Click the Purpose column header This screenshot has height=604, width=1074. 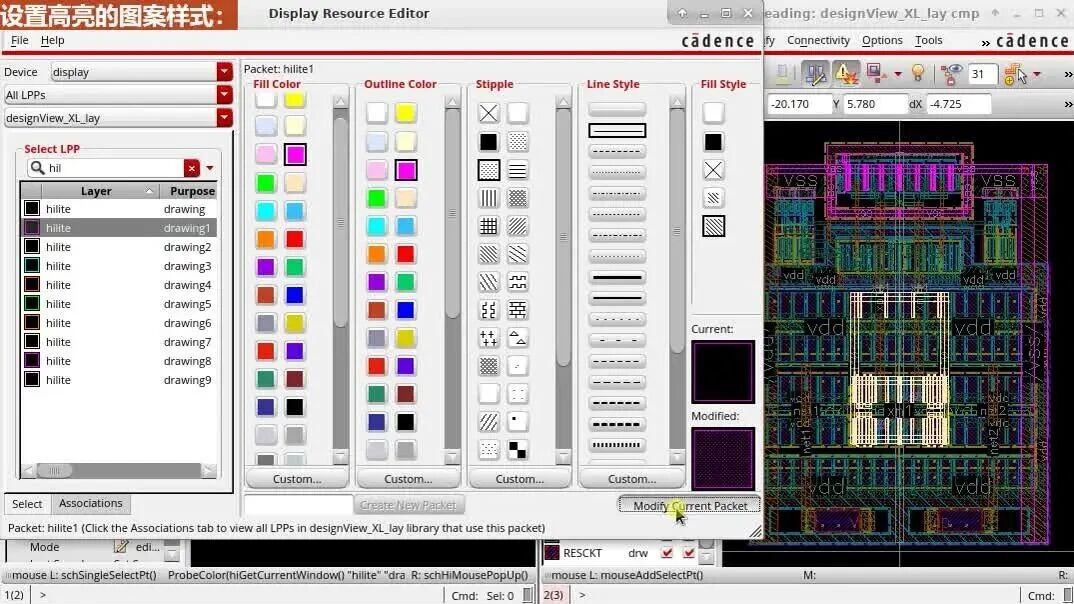click(x=188, y=191)
